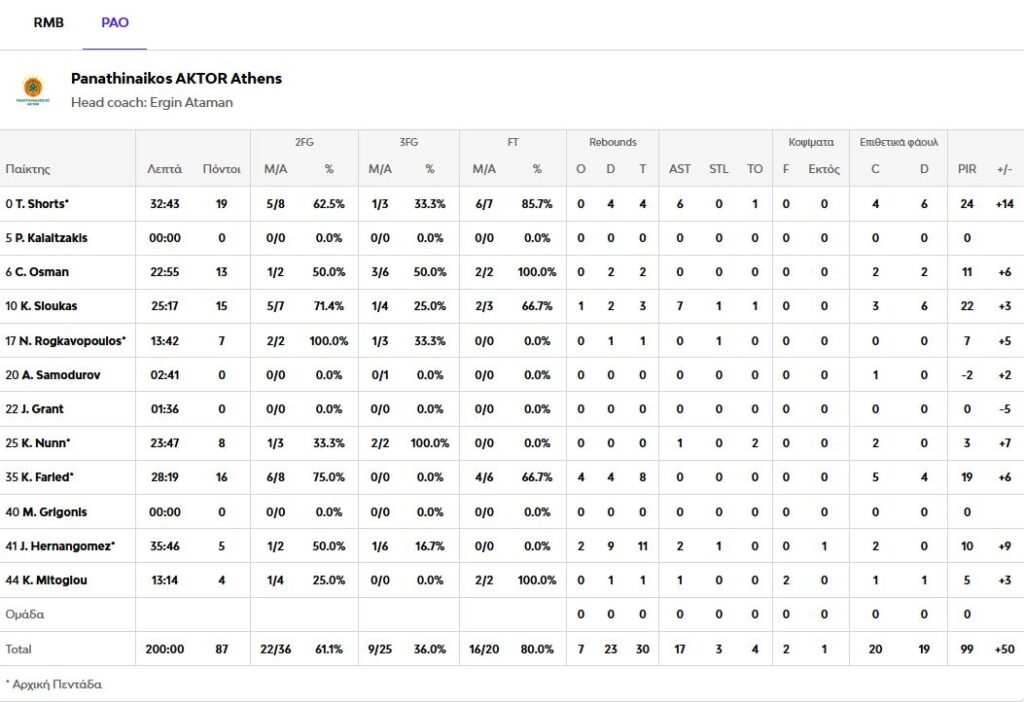This screenshot has height=702, width=1024.
Task: Click the AST column header
Action: (680, 169)
